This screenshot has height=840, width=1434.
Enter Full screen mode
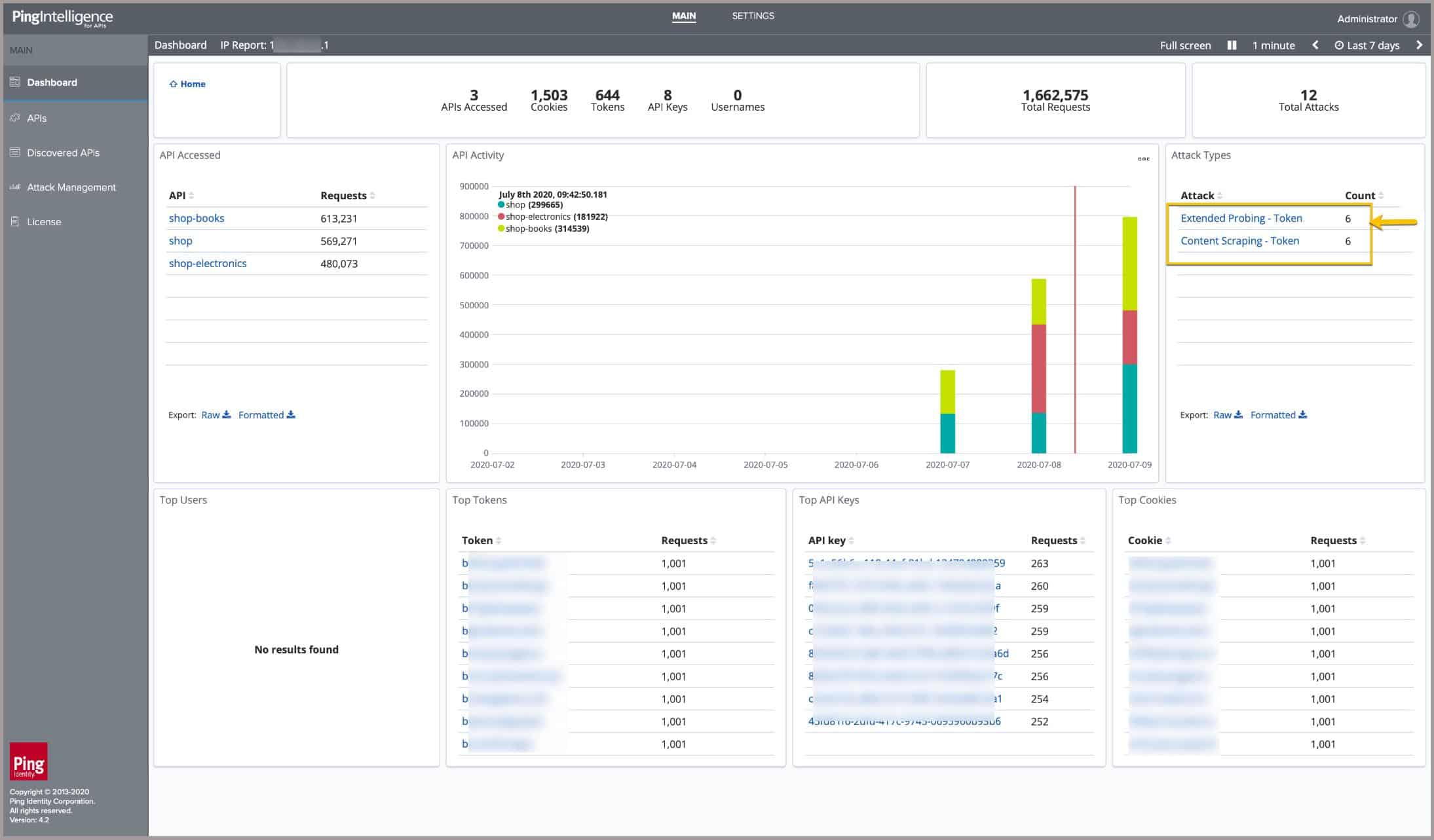tap(1185, 45)
